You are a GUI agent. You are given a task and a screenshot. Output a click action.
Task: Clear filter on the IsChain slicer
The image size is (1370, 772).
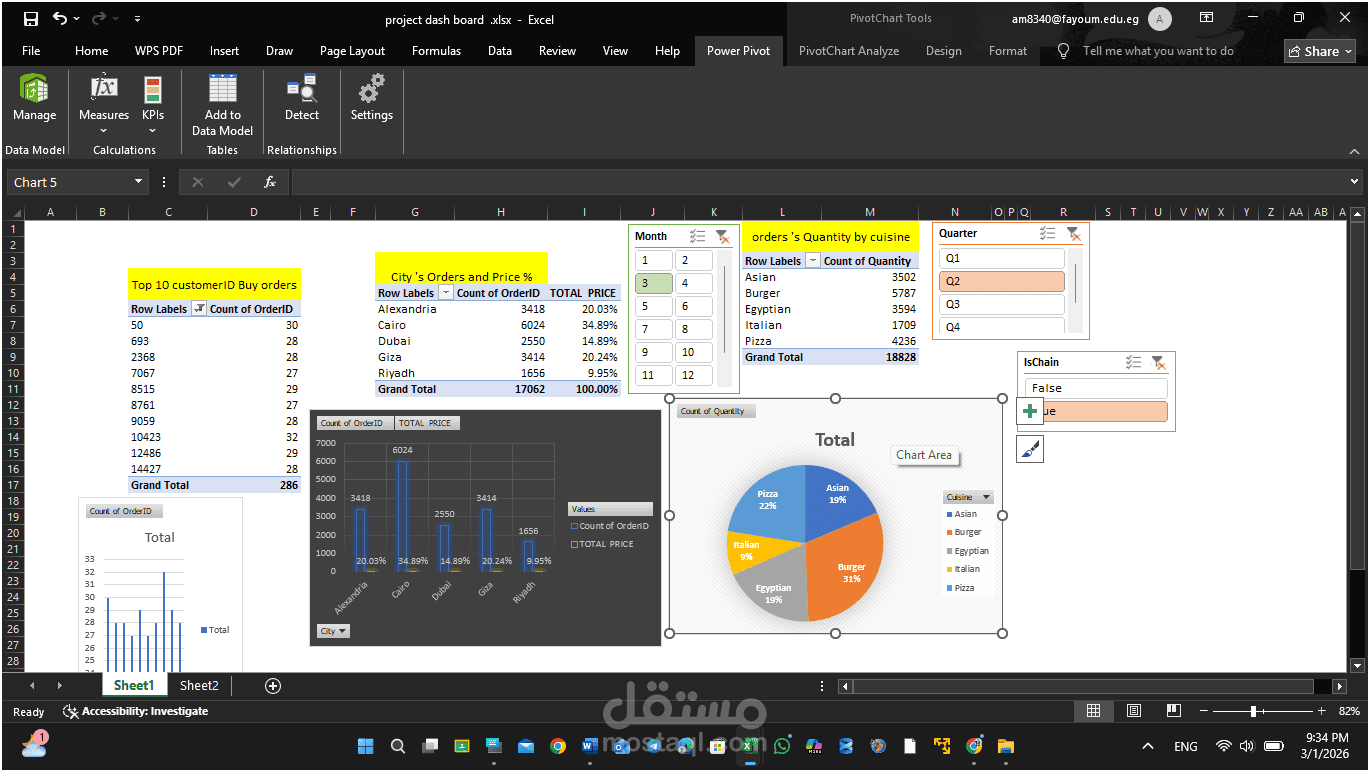tap(1158, 362)
